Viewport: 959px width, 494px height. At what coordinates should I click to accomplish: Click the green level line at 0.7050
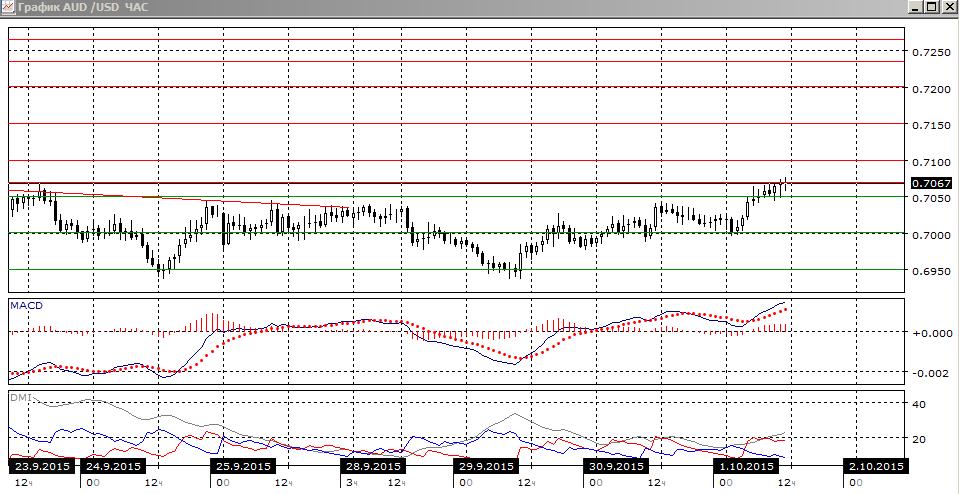point(456,196)
